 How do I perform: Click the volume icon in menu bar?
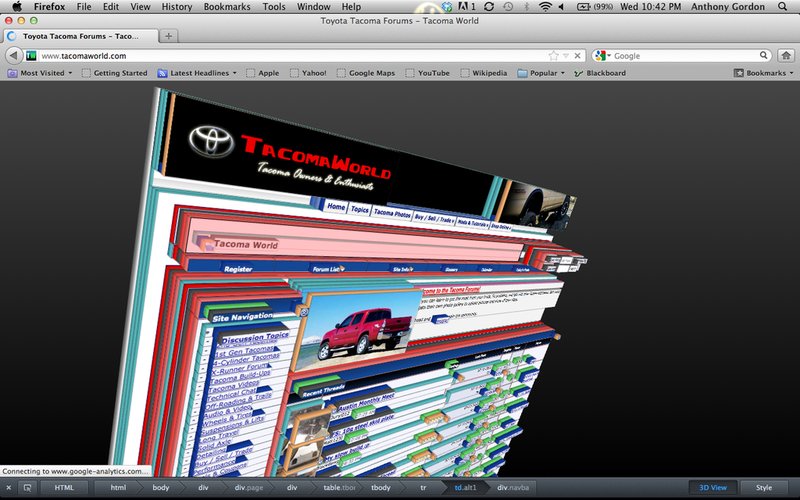click(x=561, y=7)
